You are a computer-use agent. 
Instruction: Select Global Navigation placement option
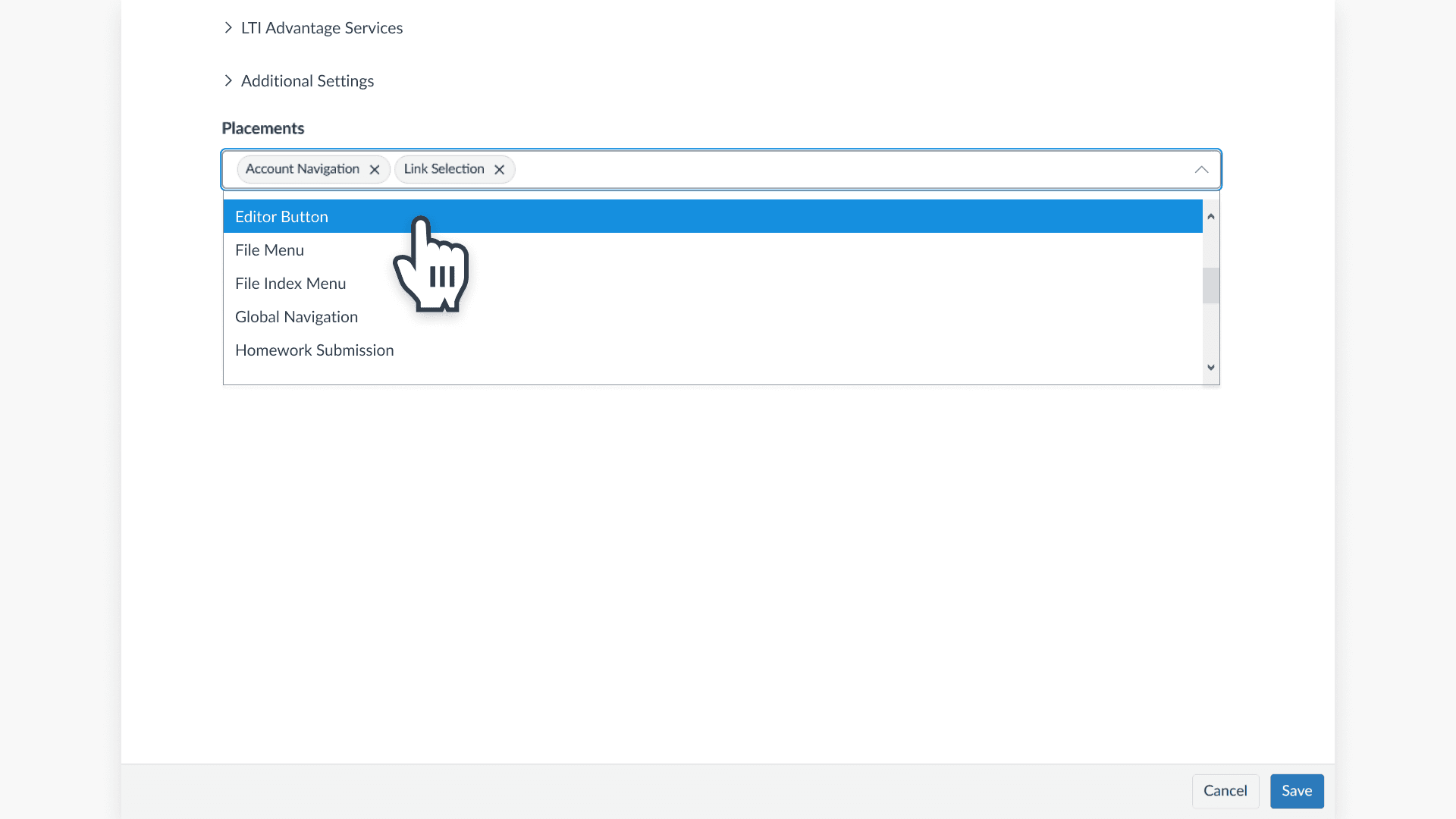click(297, 316)
